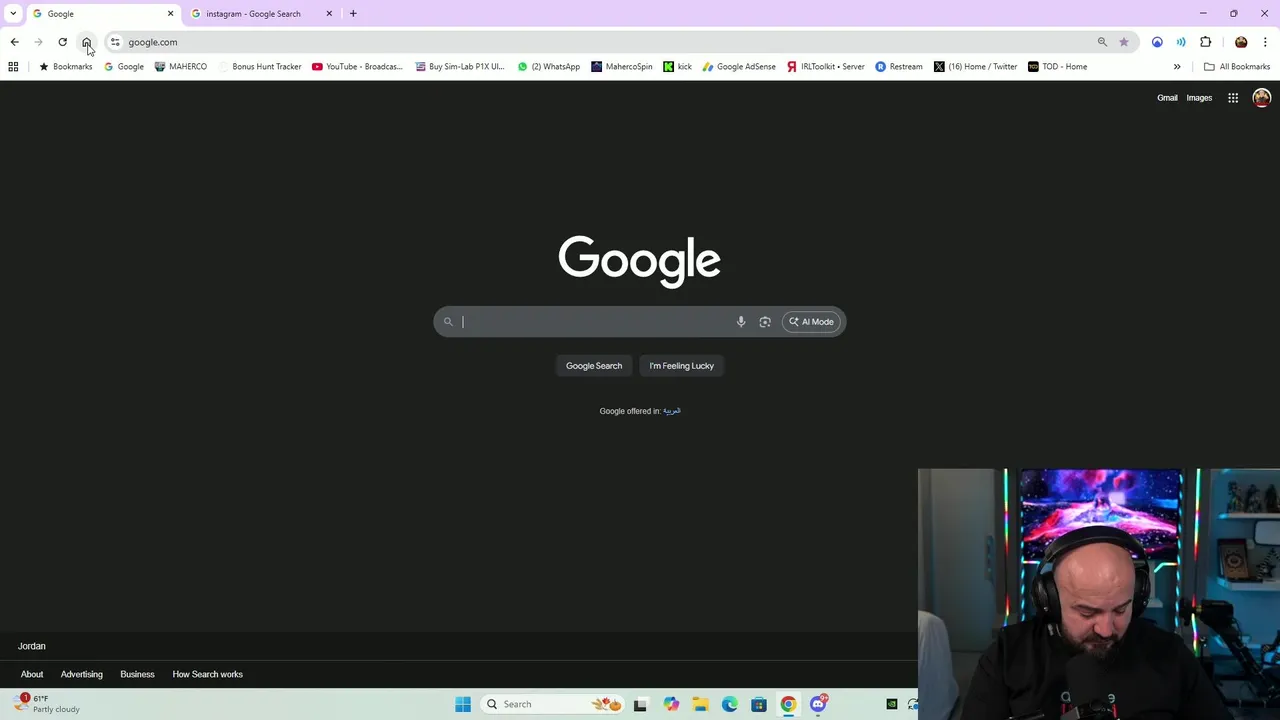Launch Copilot from the taskbar
Screen dimensions: 1280x720
point(671,704)
